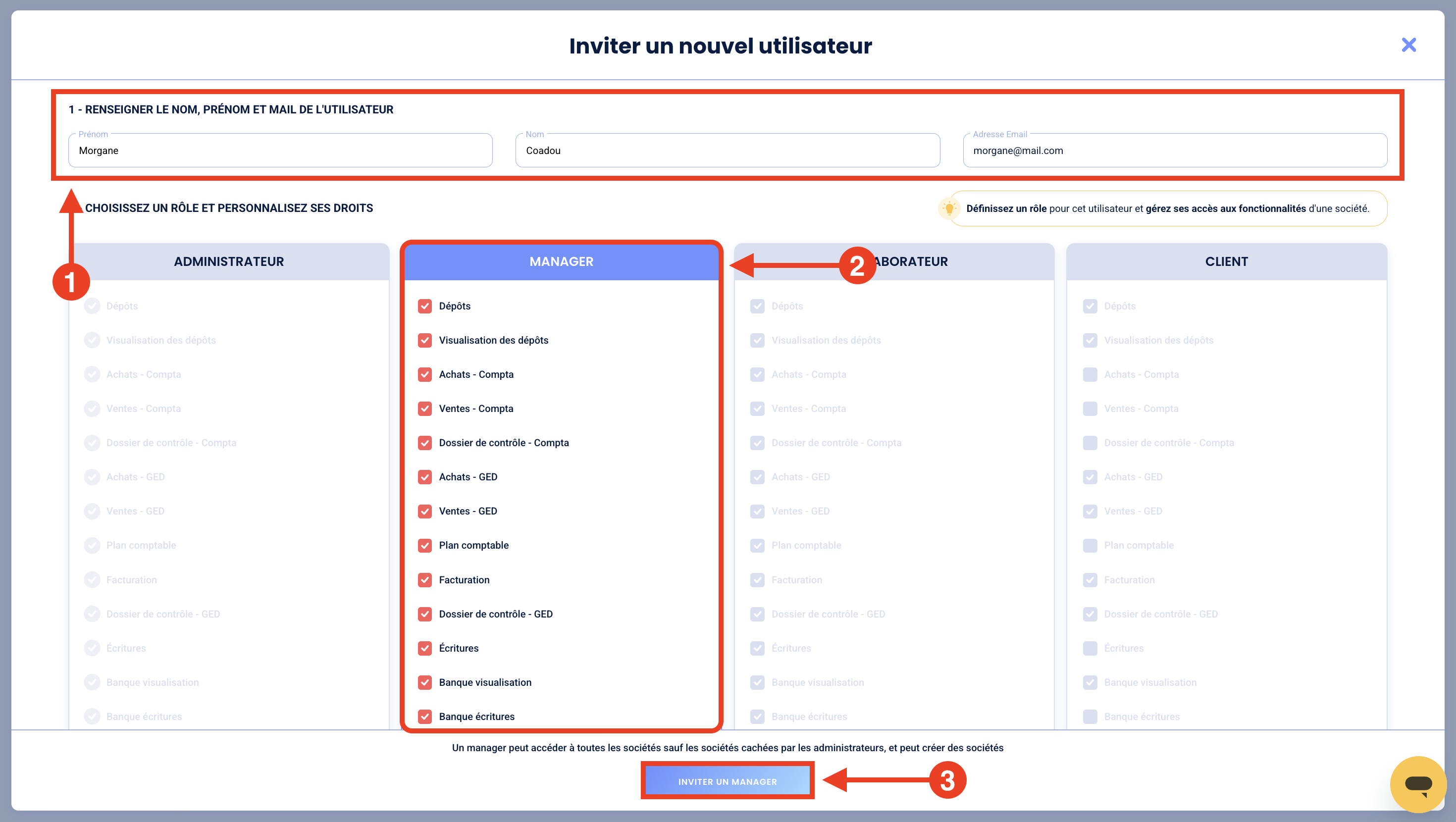Viewport: 1456px width, 822px height.
Task: Click the 'Définissez un rôle' hint text
Action: [x=1168, y=208]
